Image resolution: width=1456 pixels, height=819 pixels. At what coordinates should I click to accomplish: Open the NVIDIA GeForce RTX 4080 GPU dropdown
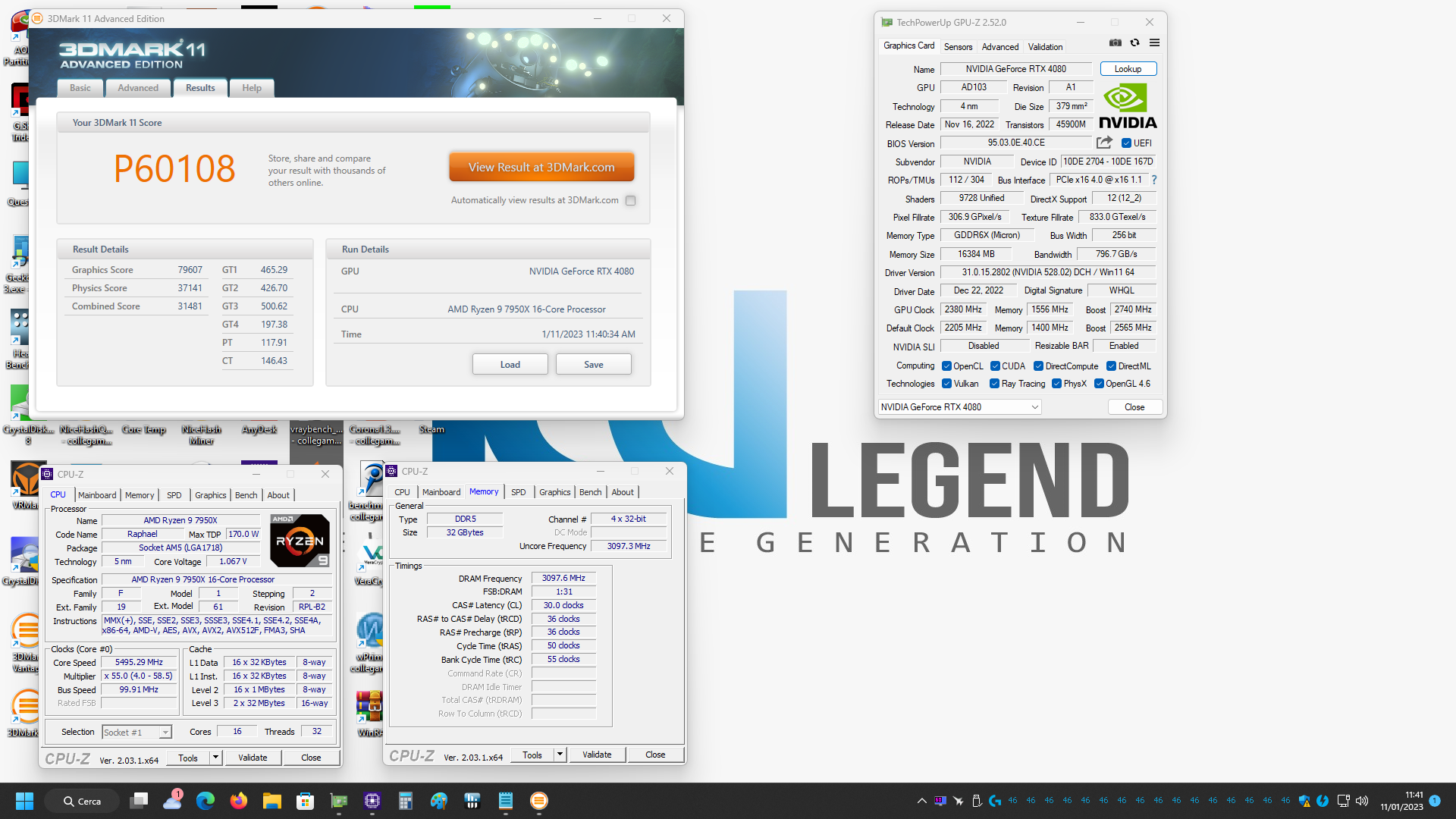tap(959, 407)
